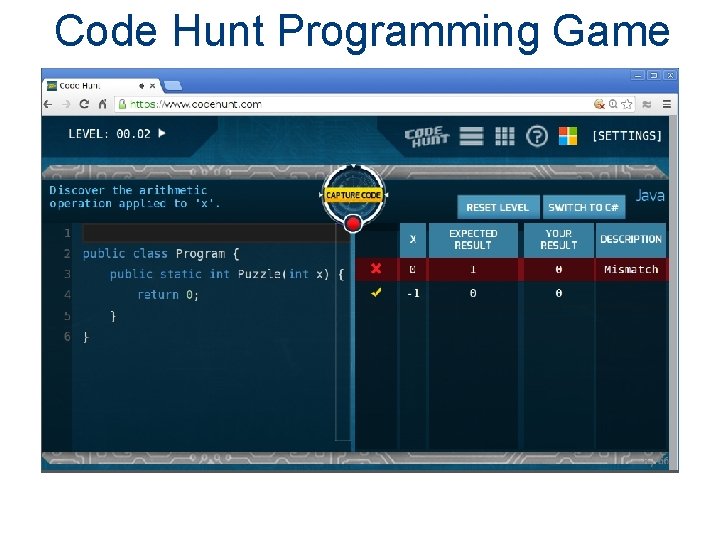Click the -1 value in X column
This screenshot has width=720, height=540.
413,293
